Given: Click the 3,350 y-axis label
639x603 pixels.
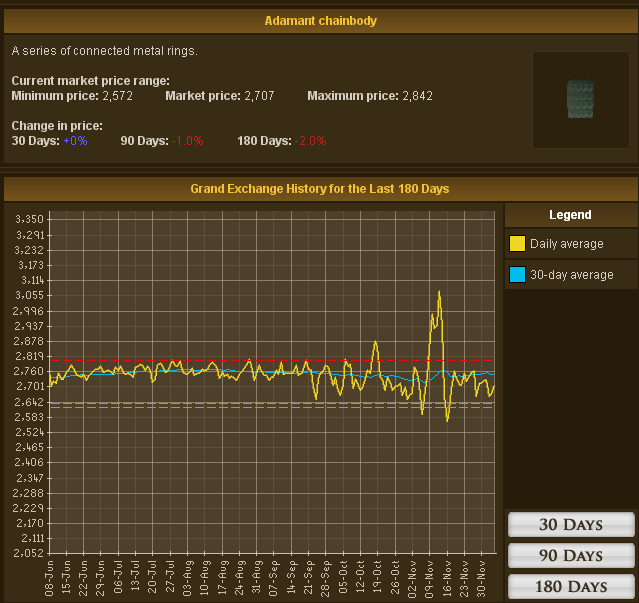Looking at the screenshot, I should coord(29,220).
